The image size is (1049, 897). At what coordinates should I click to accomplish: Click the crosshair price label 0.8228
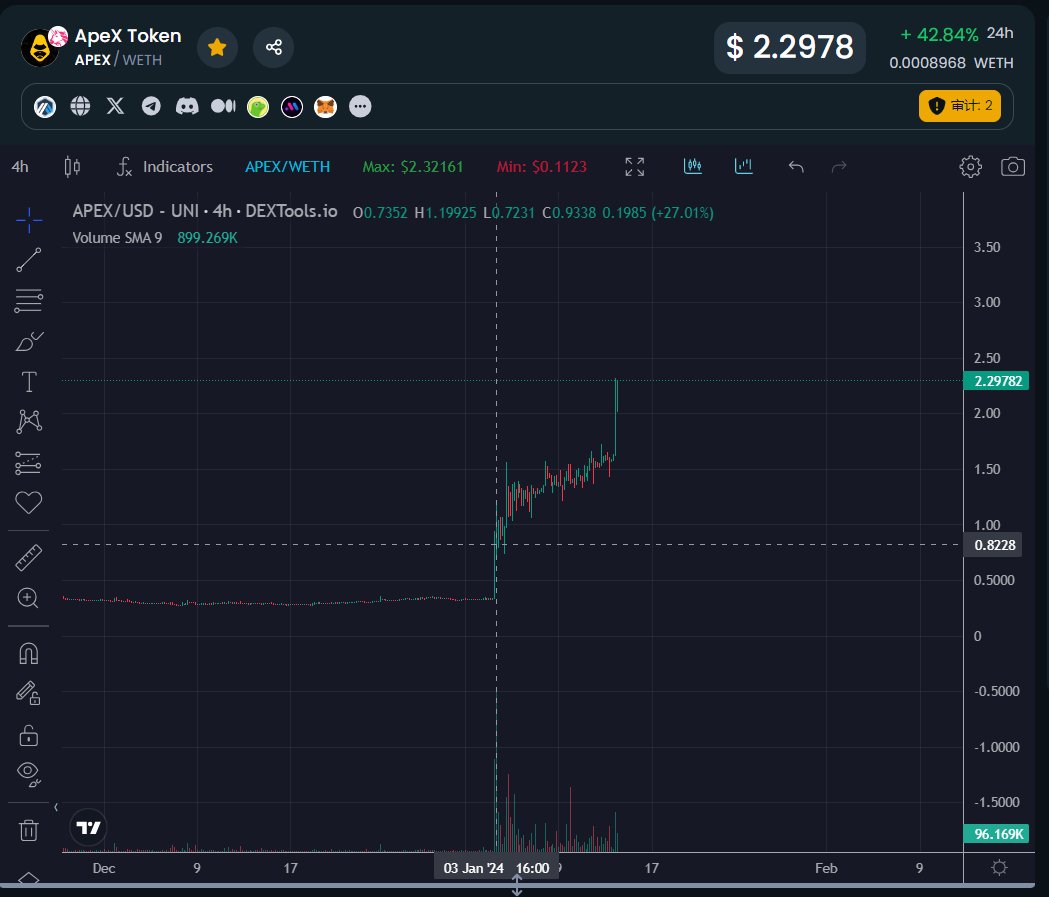point(994,545)
